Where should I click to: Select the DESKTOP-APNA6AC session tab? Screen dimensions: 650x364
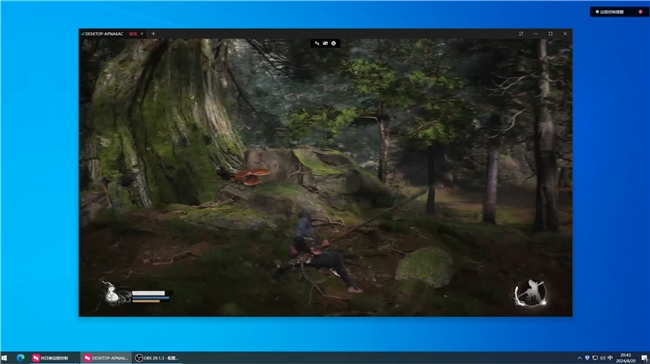[x=109, y=34]
